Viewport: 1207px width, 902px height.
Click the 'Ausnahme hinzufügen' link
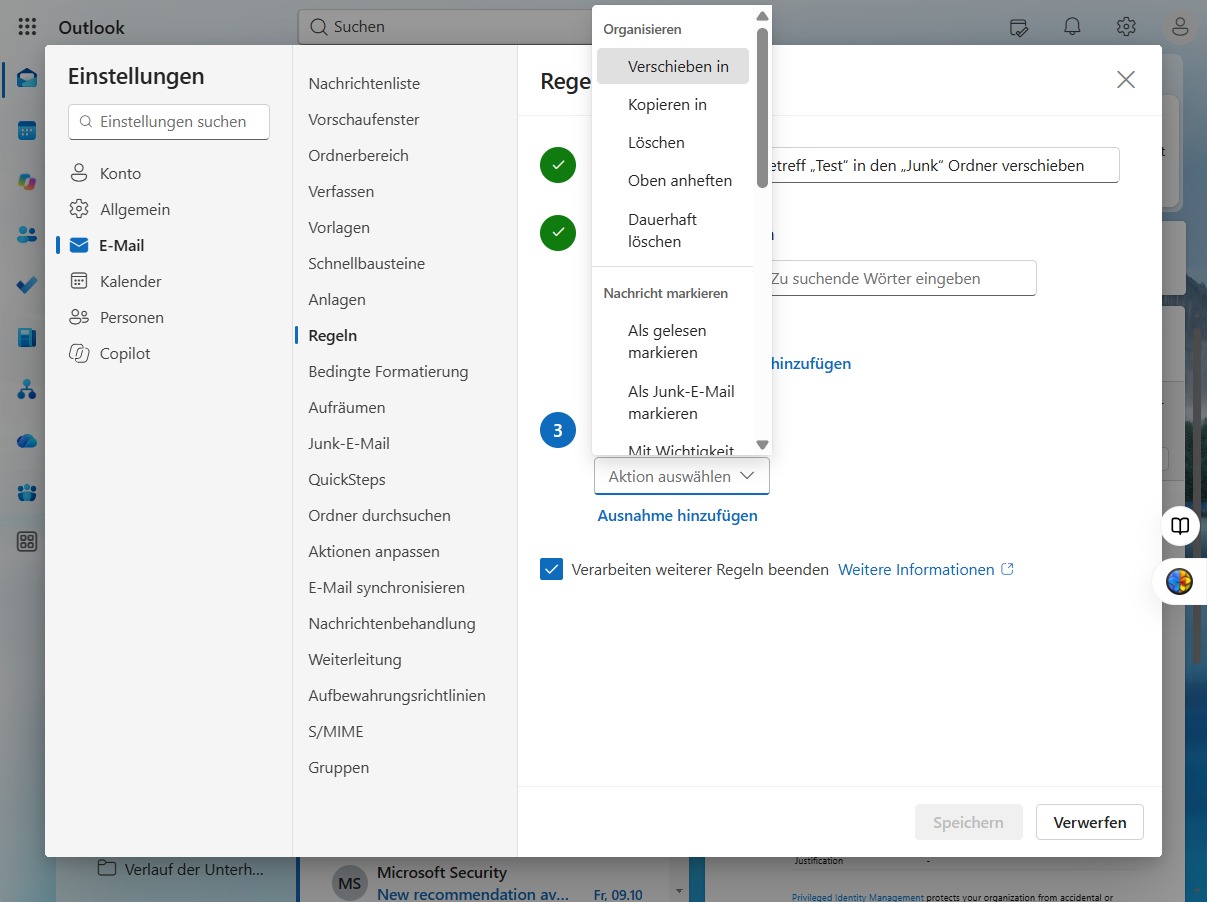(677, 516)
